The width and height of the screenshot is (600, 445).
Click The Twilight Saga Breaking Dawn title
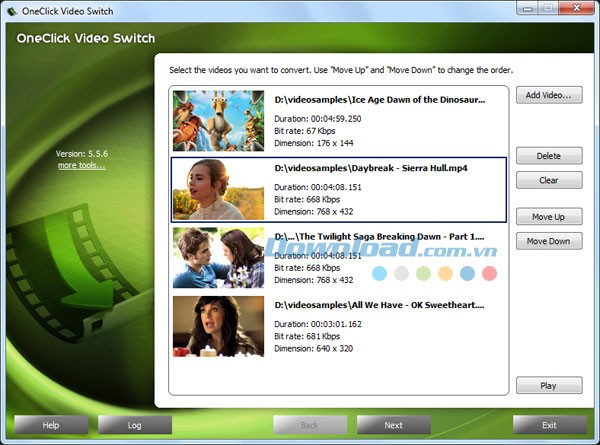[379, 237]
